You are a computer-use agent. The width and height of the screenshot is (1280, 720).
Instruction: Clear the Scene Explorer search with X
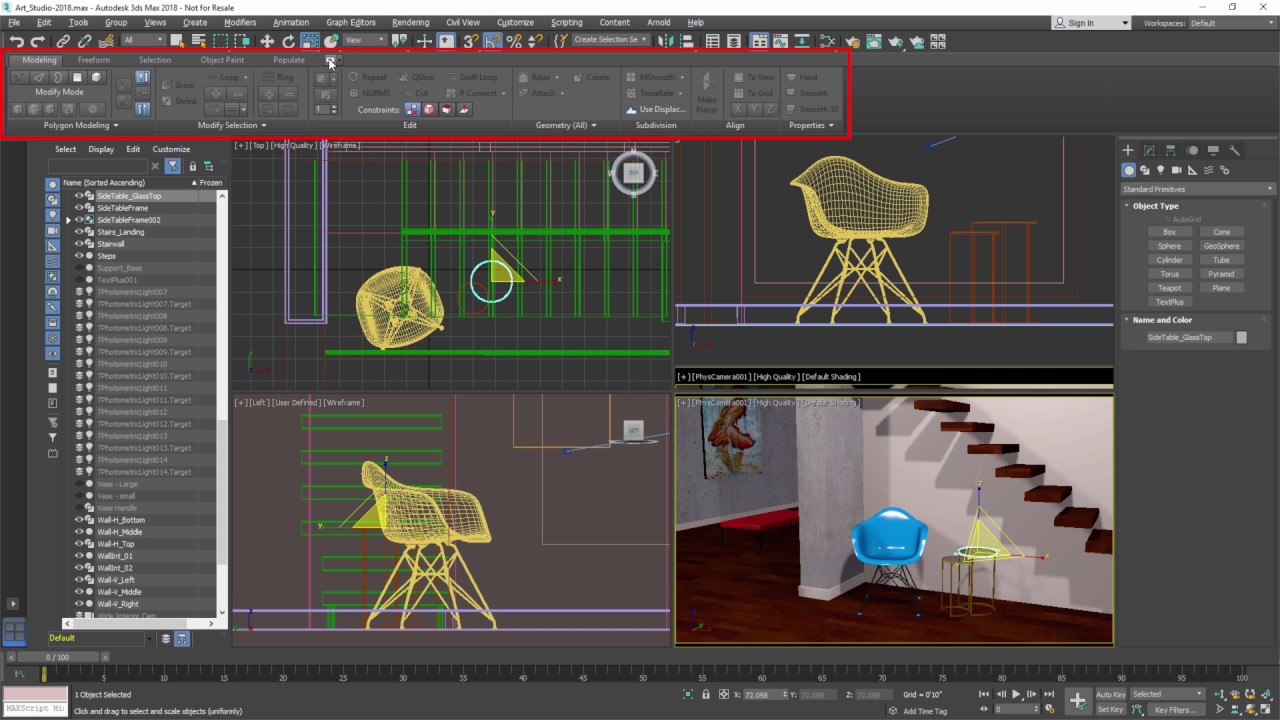point(155,166)
